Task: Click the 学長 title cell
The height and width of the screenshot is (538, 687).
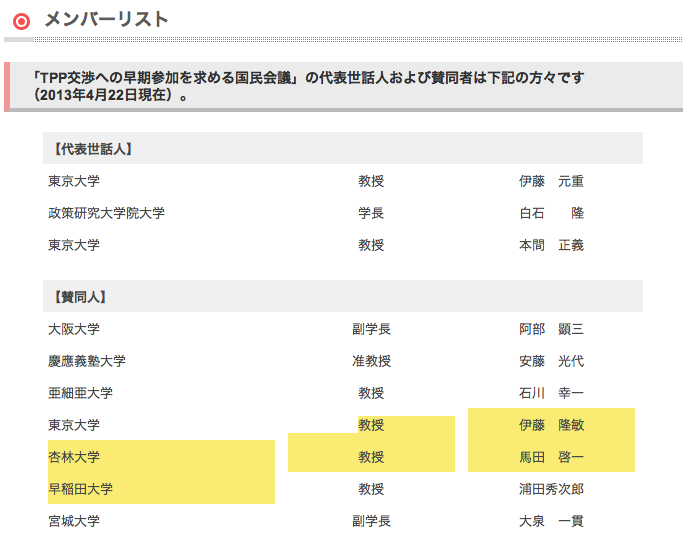Action: [x=371, y=213]
